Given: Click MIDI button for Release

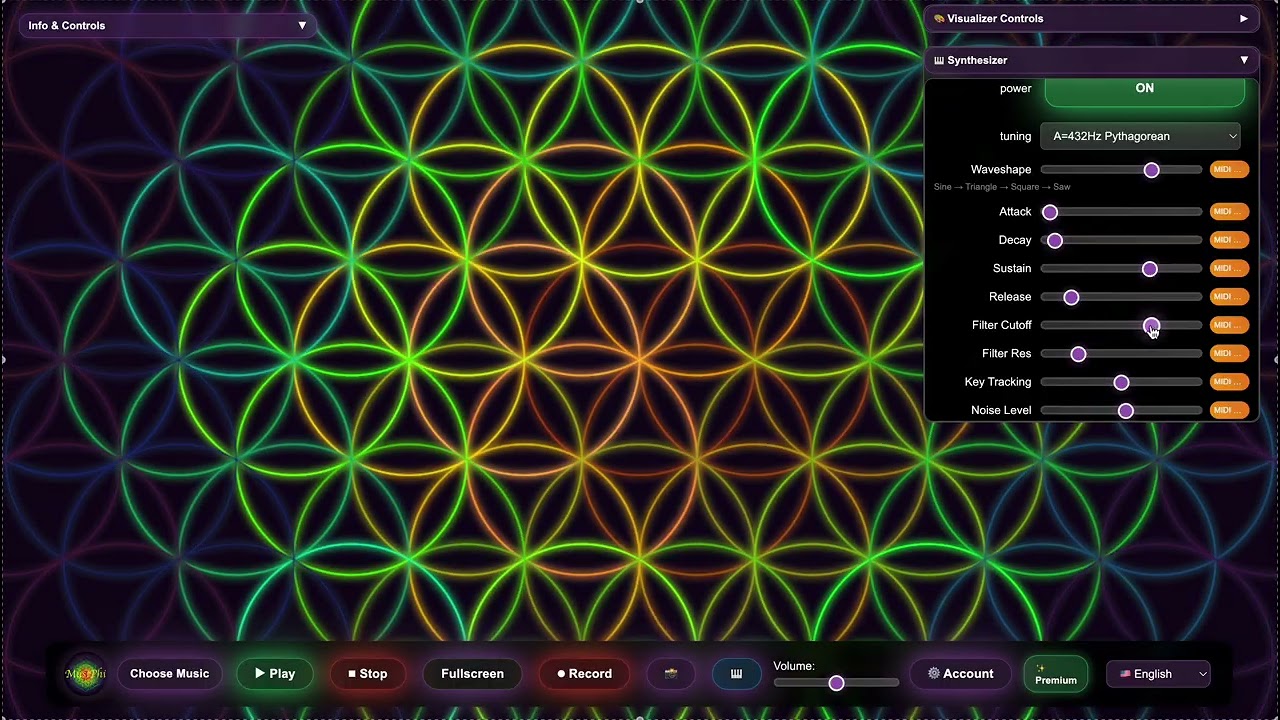Looking at the screenshot, I should click(1229, 297).
